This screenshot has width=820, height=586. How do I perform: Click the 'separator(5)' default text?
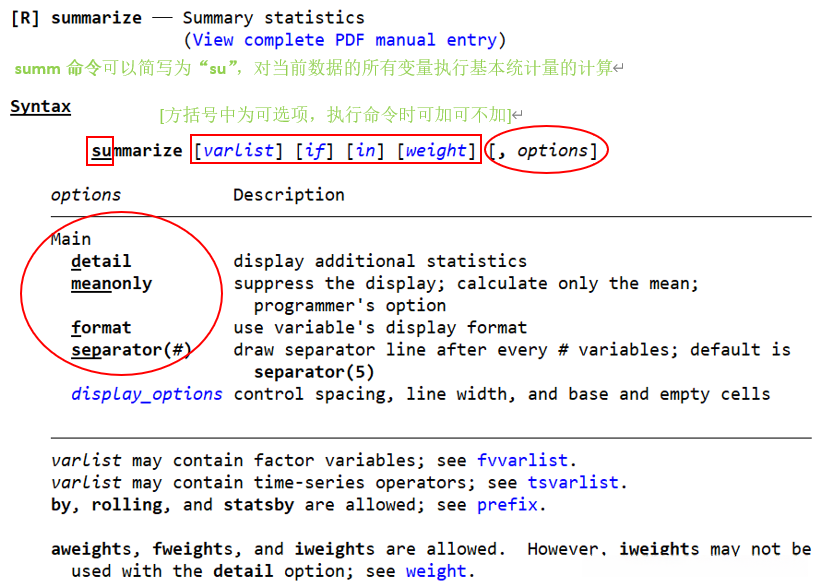[x=314, y=372]
